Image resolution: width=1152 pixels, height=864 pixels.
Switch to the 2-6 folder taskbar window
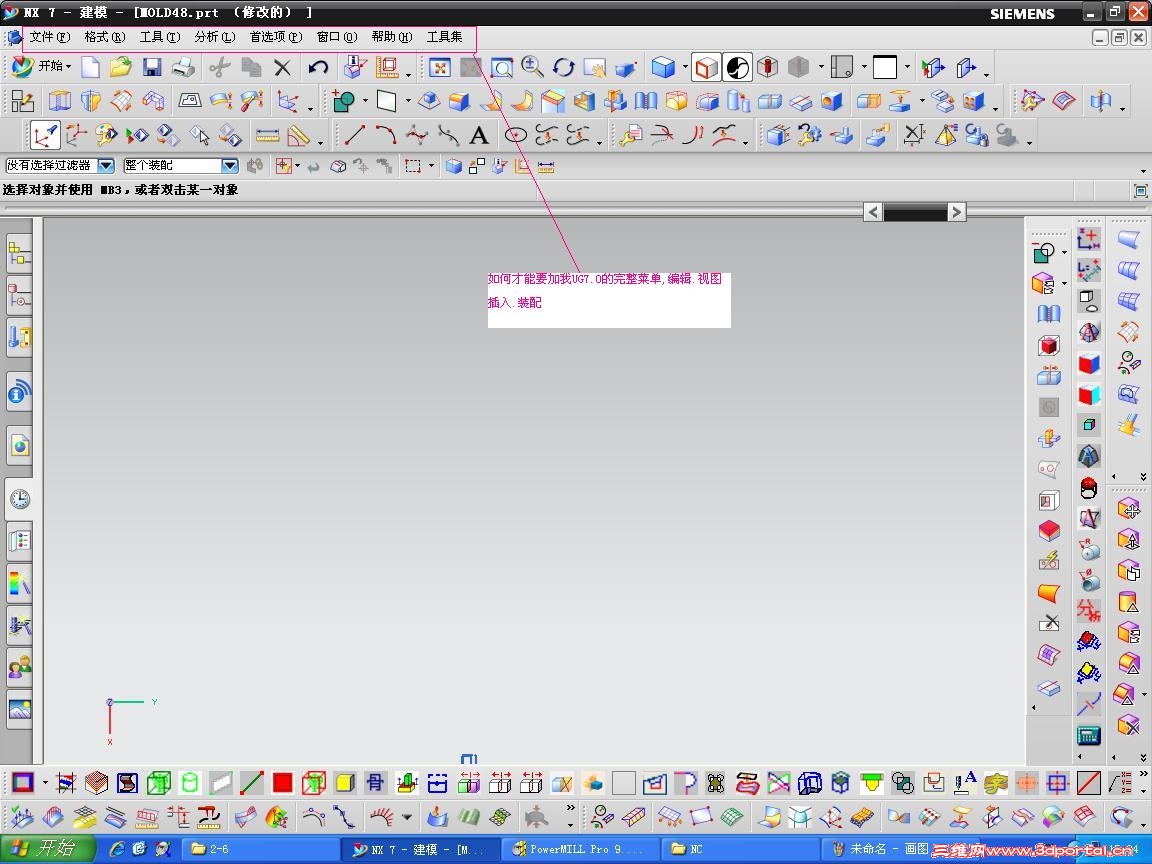click(261, 849)
